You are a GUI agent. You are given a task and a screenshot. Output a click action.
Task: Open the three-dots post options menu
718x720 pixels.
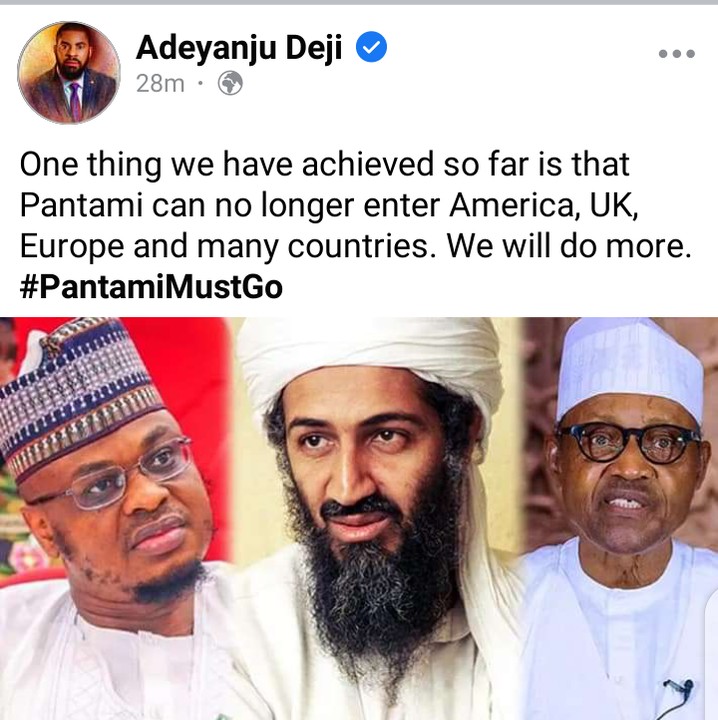click(676, 54)
